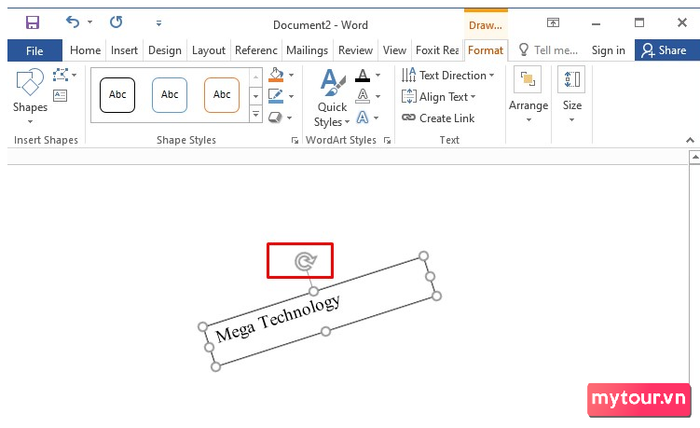Click the bottom-left corner handle of text box
This screenshot has height=428, width=700.
click(x=216, y=366)
